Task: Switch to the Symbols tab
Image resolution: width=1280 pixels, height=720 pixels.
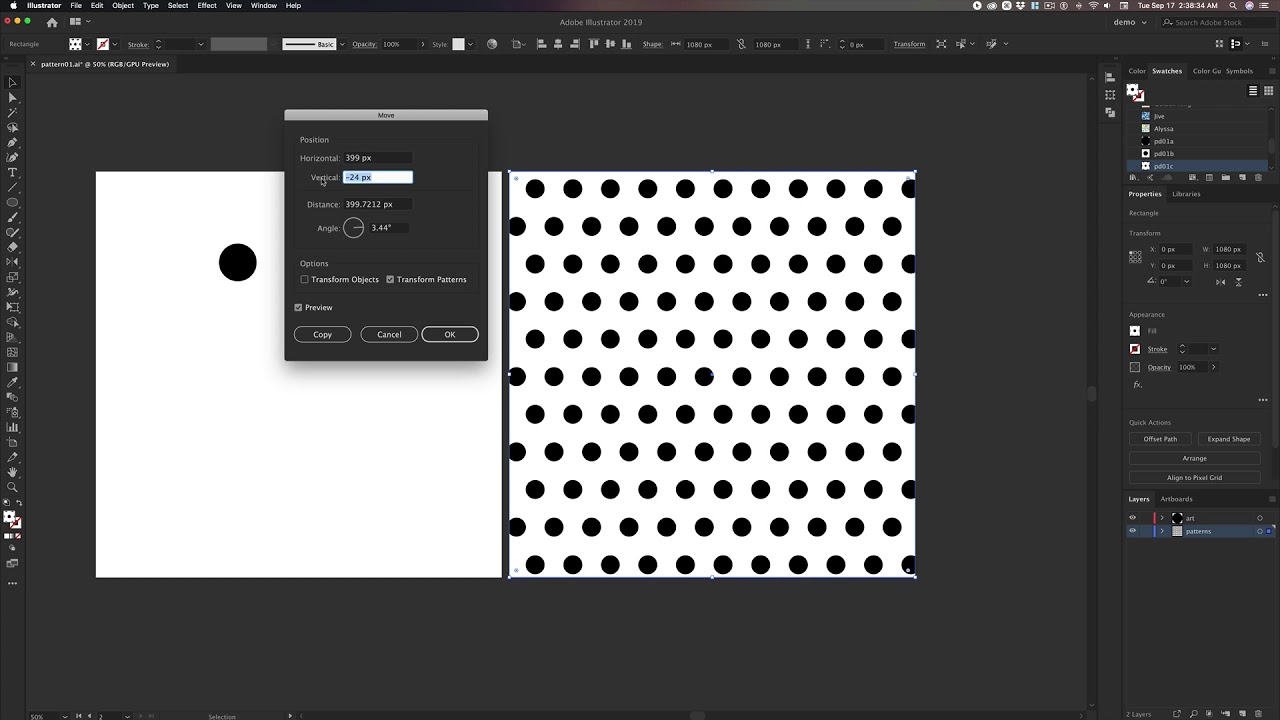Action: [x=1239, y=71]
